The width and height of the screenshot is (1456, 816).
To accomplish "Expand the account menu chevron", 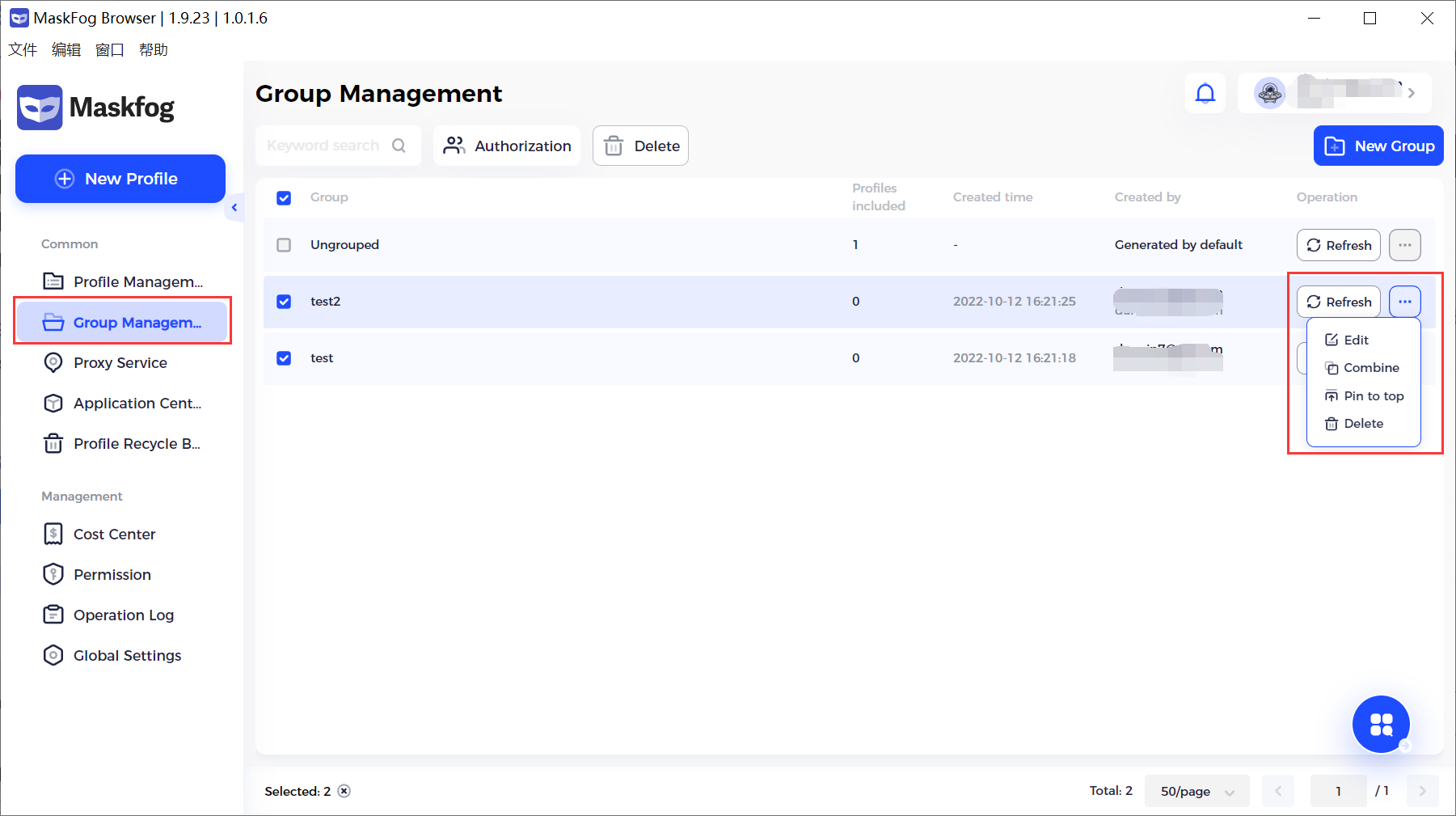I will pyautogui.click(x=1411, y=93).
